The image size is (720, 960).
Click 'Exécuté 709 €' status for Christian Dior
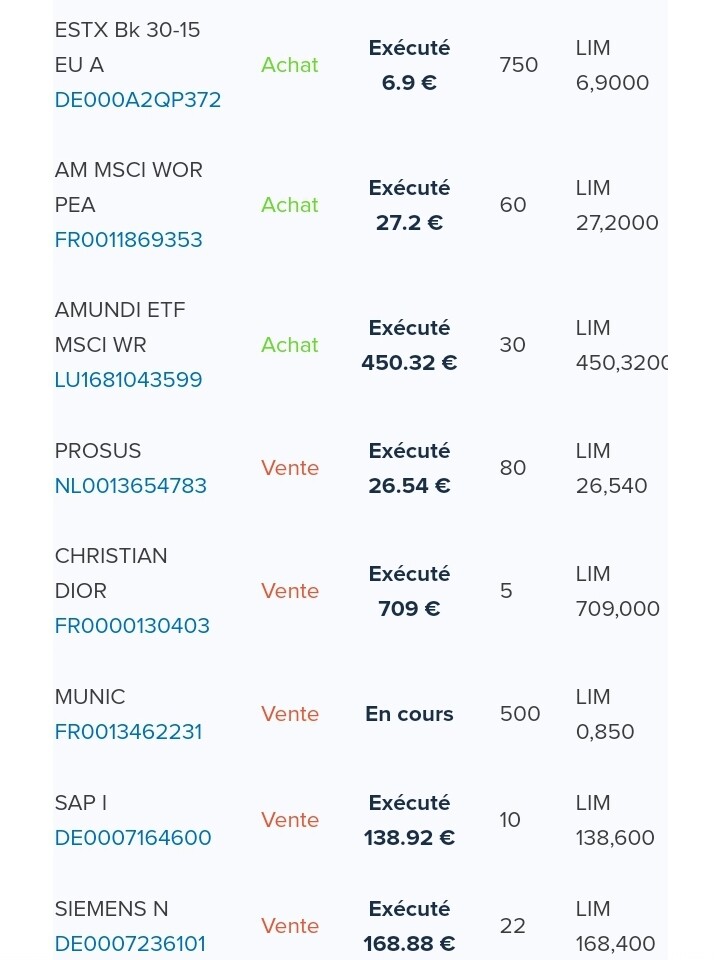(x=409, y=591)
